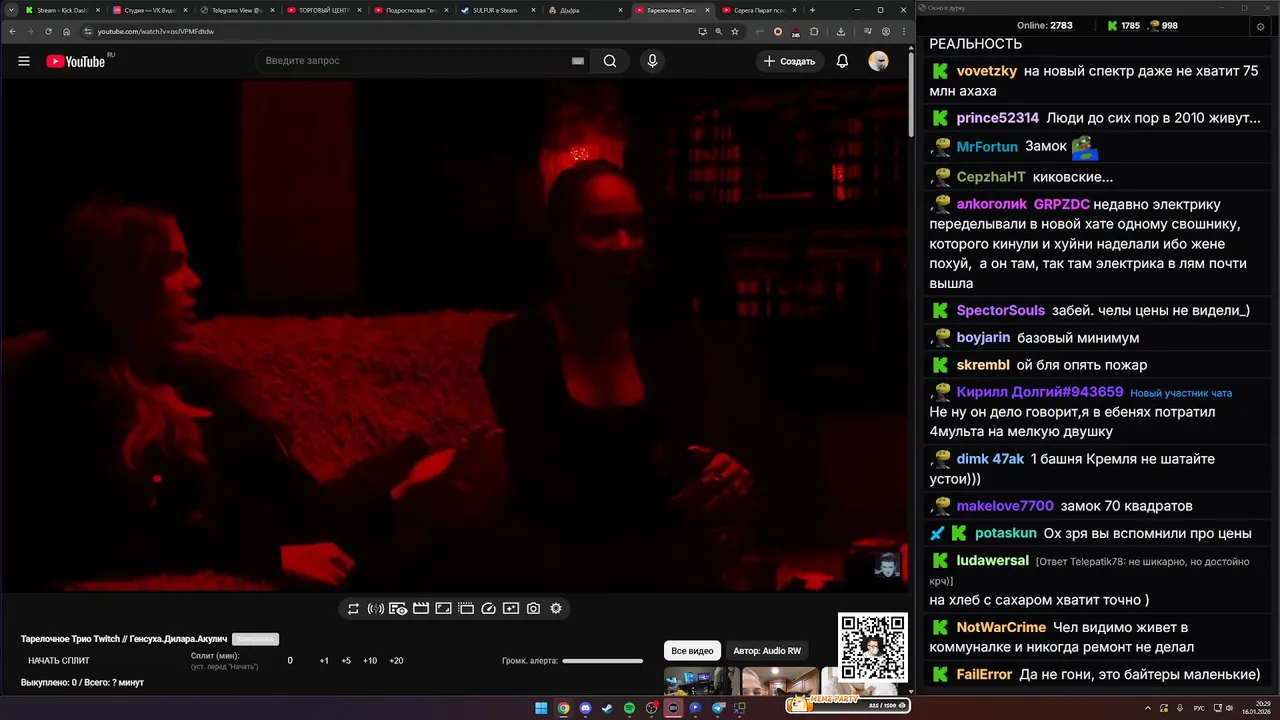
Task: Open Chrome from the Windows taskbar
Action: [x=563, y=708]
